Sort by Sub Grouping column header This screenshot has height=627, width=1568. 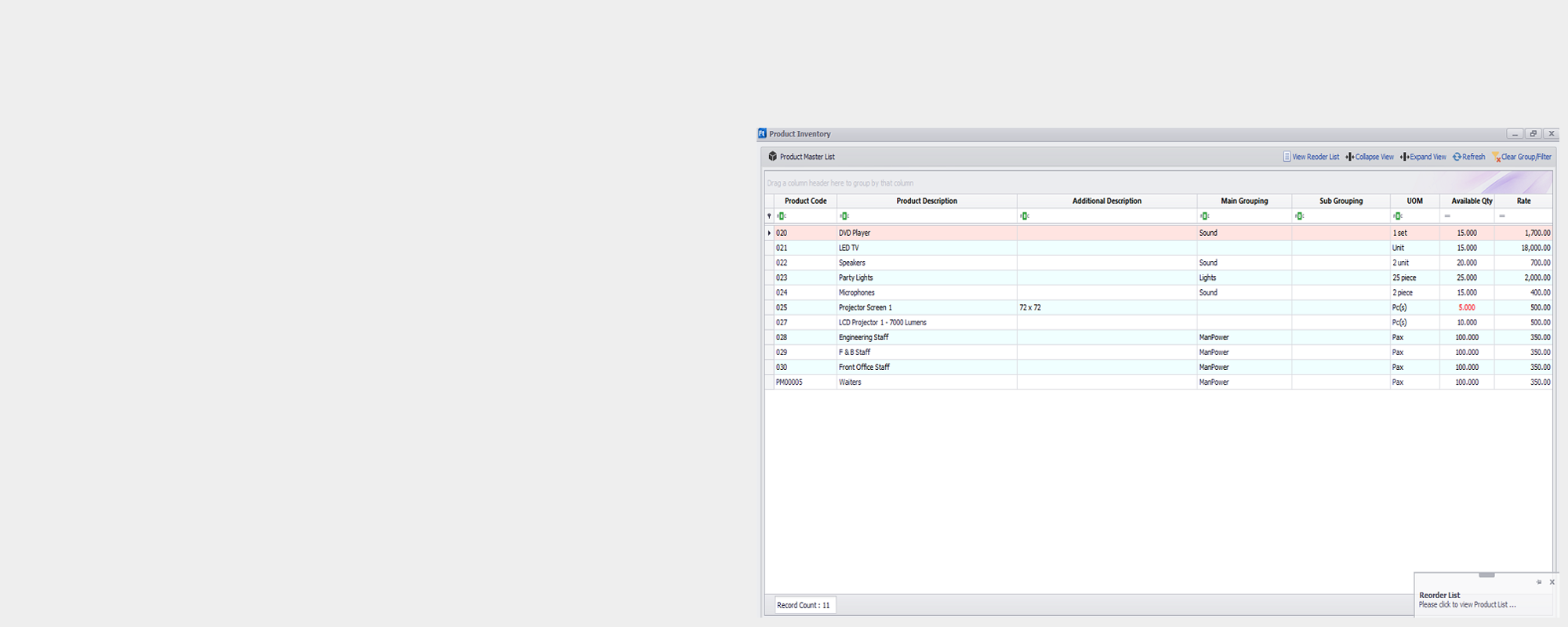pyautogui.click(x=1341, y=201)
